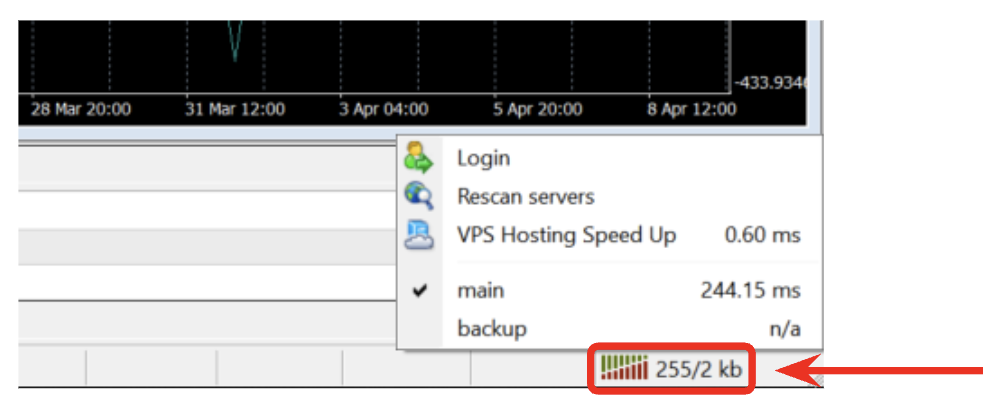988x404 pixels.
Task: Click the n/a backup ping value
Action: click(x=783, y=328)
